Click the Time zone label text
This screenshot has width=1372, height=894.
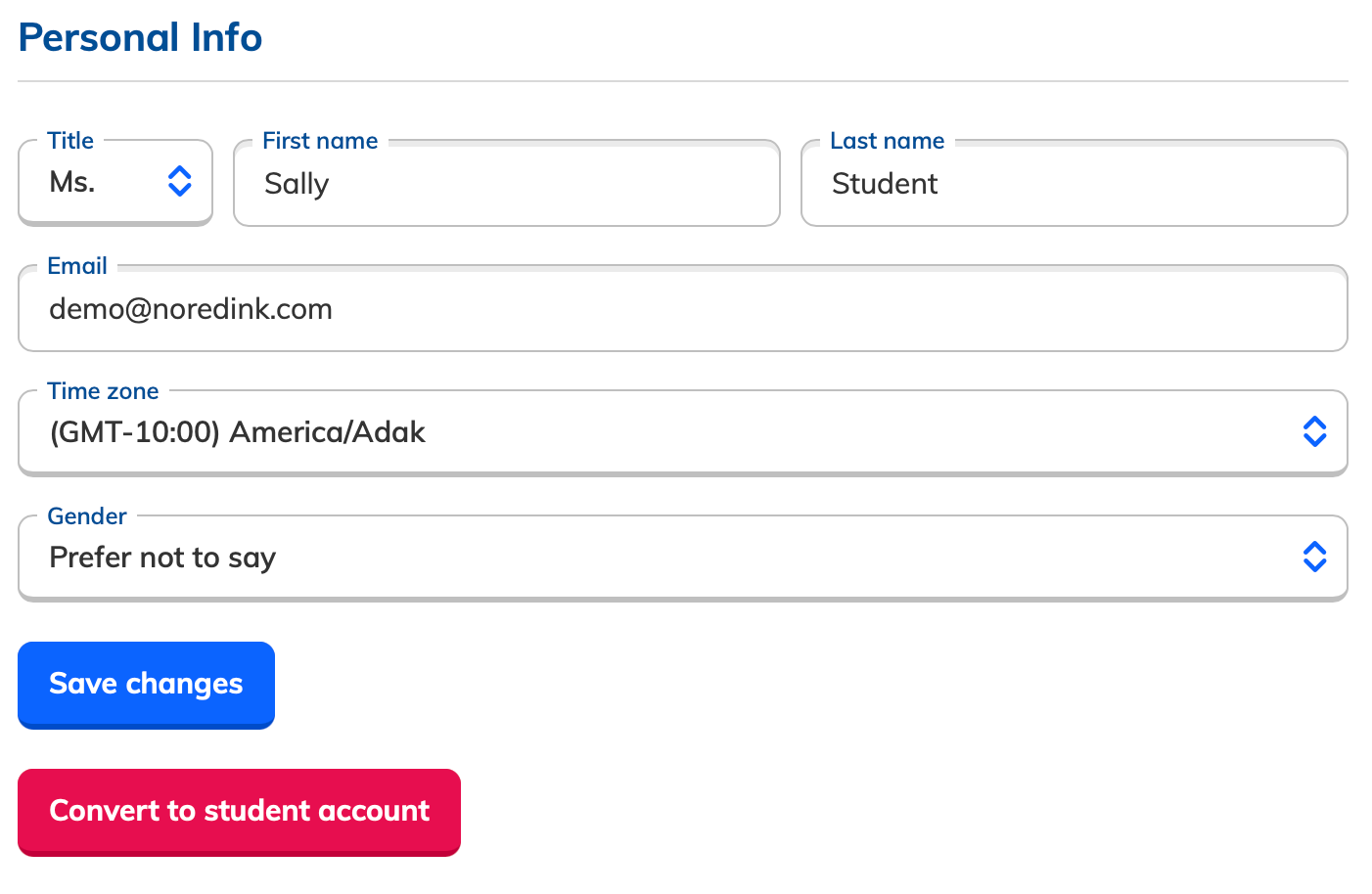(x=103, y=391)
